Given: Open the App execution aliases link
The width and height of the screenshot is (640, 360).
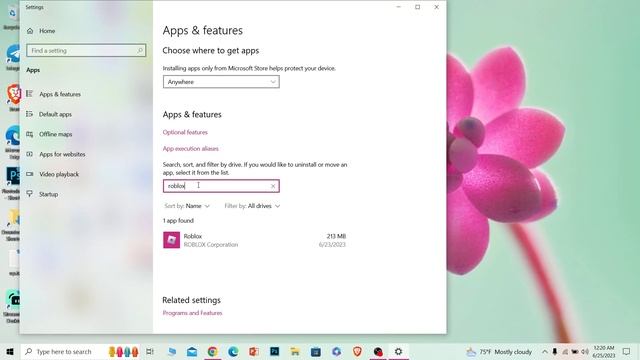Looking at the screenshot, I should tap(191, 149).
